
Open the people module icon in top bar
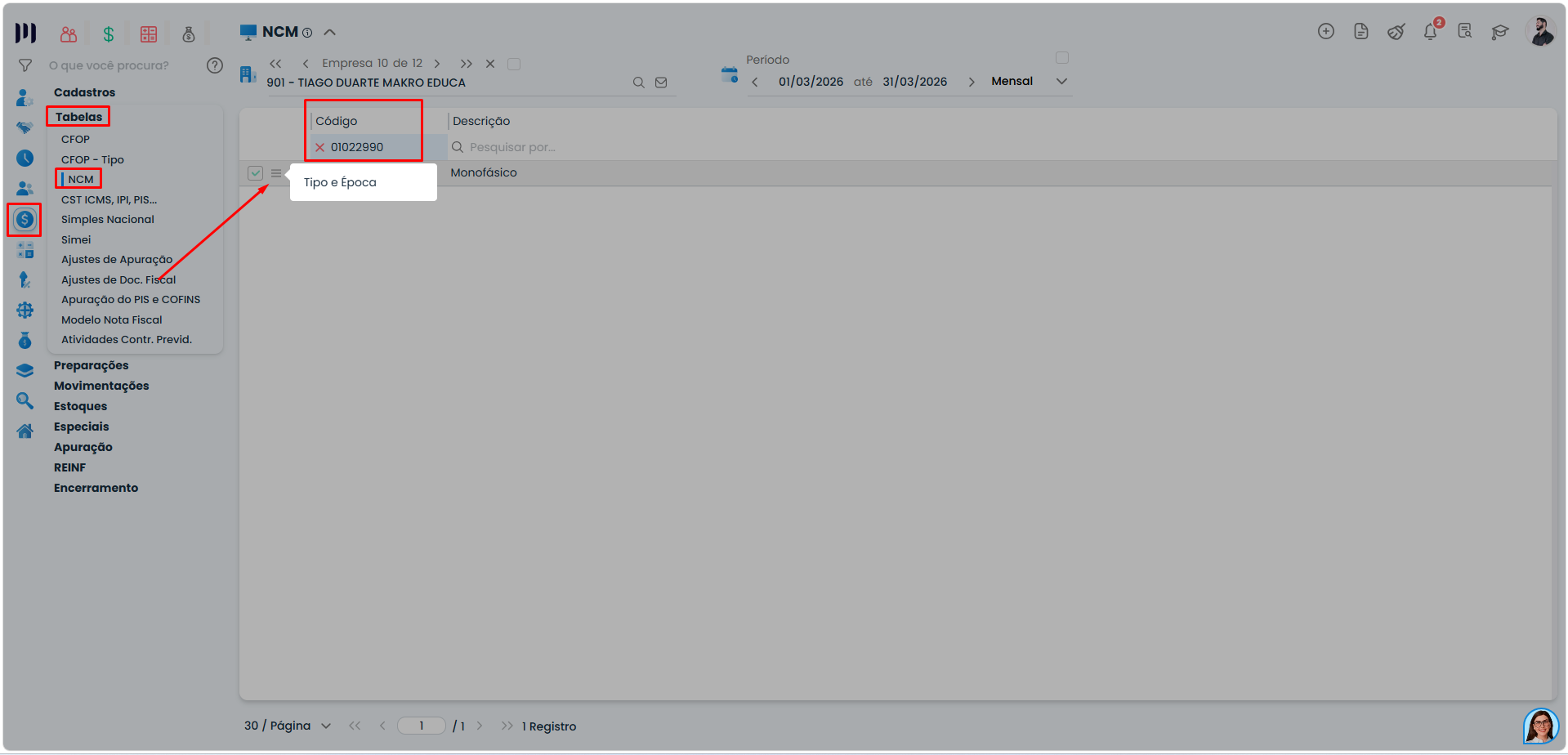coord(69,34)
